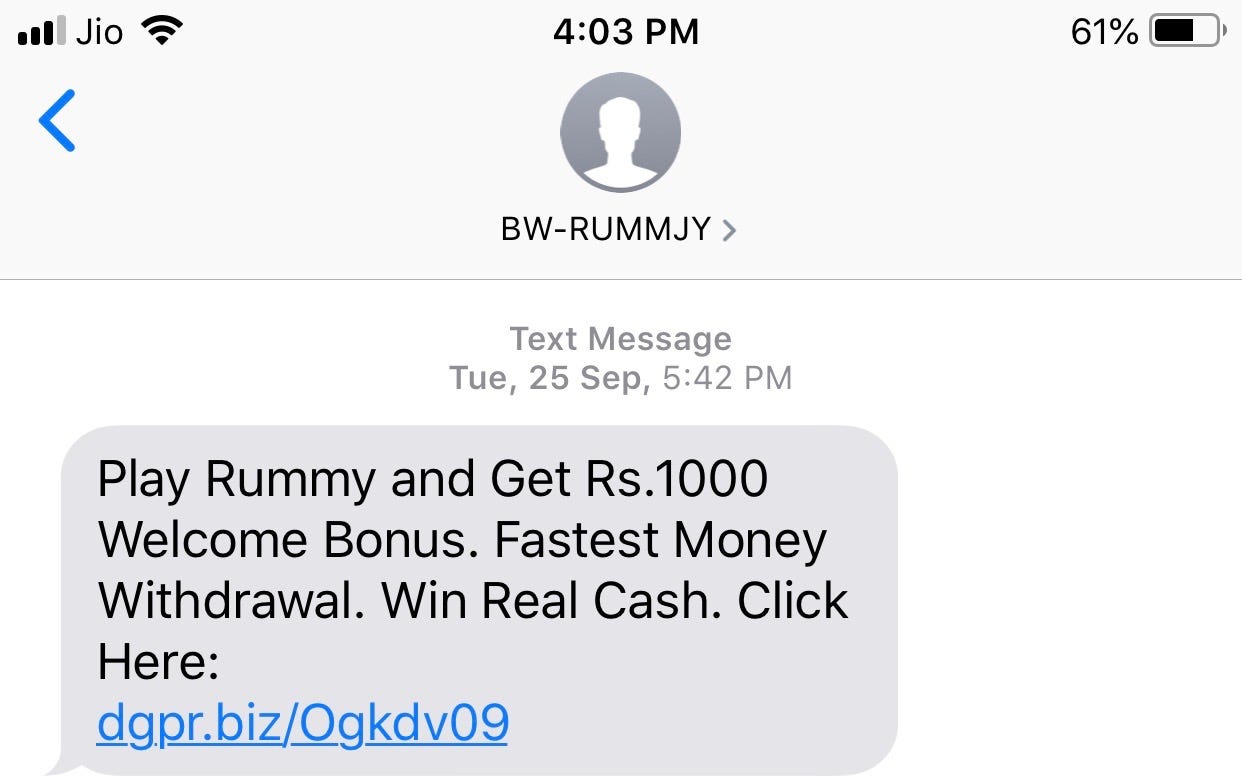The image size is (1242, 784).
Task: Tap the 5:42 PM time text
Action: click(x=727, y=378)
